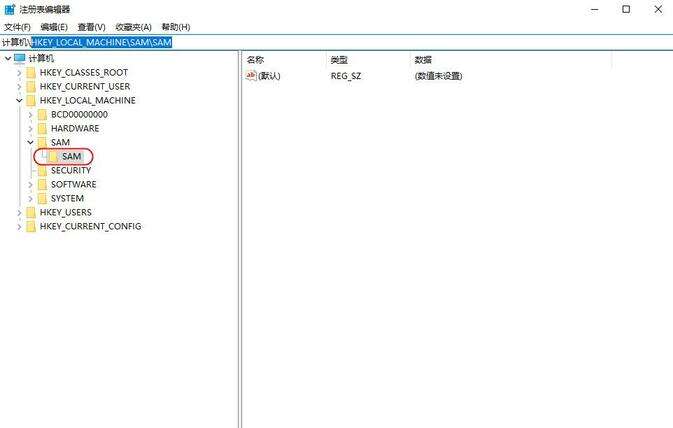Click HKEY_CURRENT_USER folder icon
The image size is (673, 428).
click(x=31, y=87)
